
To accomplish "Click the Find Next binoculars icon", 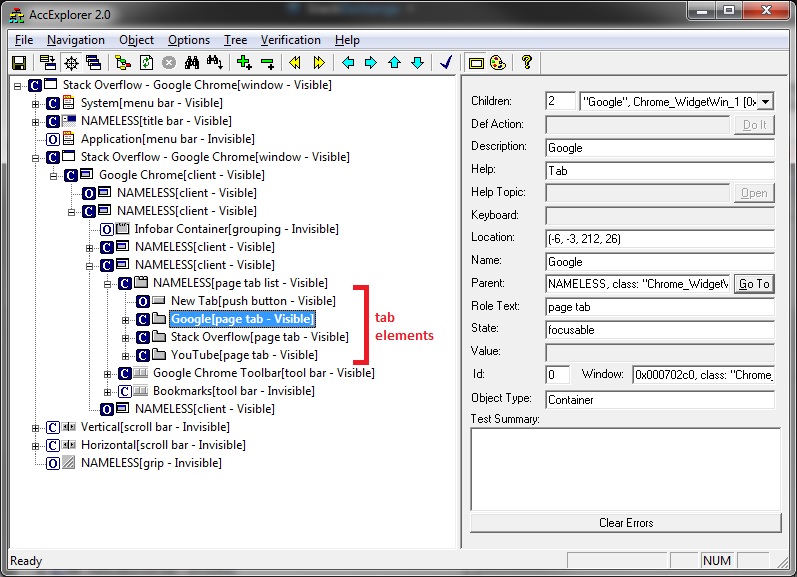I will (x=214, y=63).
